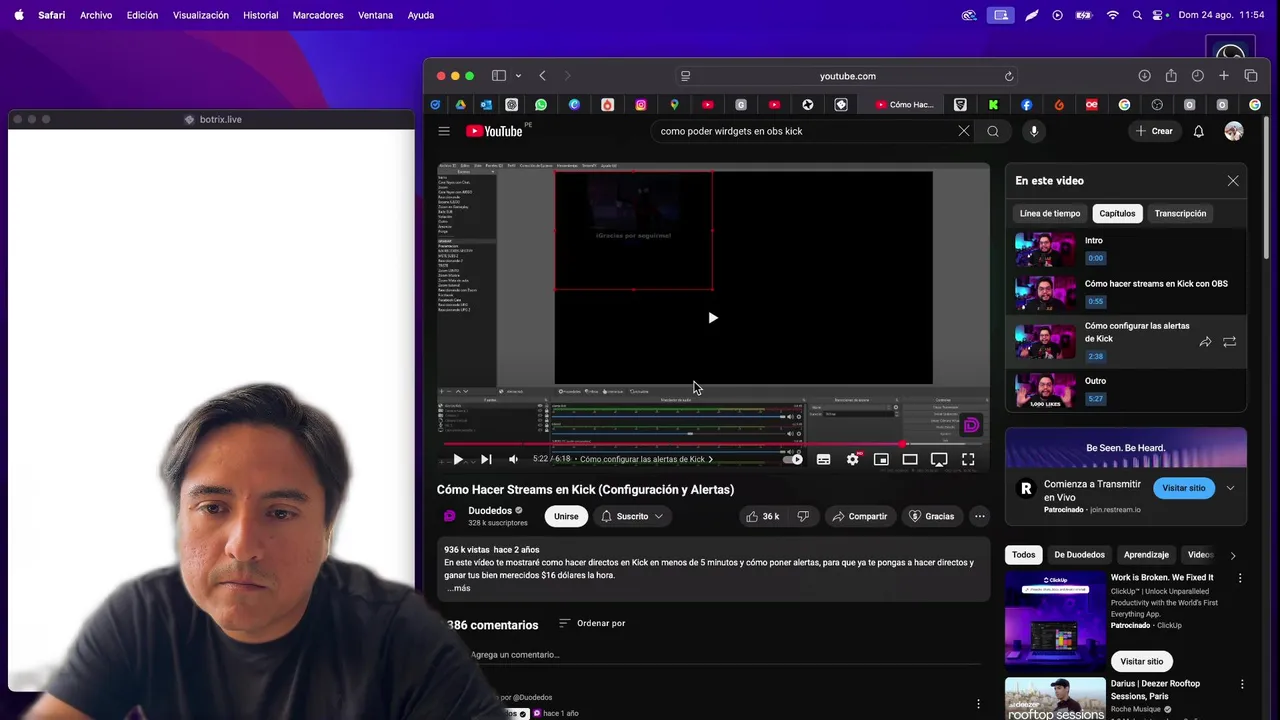Select the Todos filter chip
The width and height of the screenshot is (1280, 720).
(x=1024, y=555)
